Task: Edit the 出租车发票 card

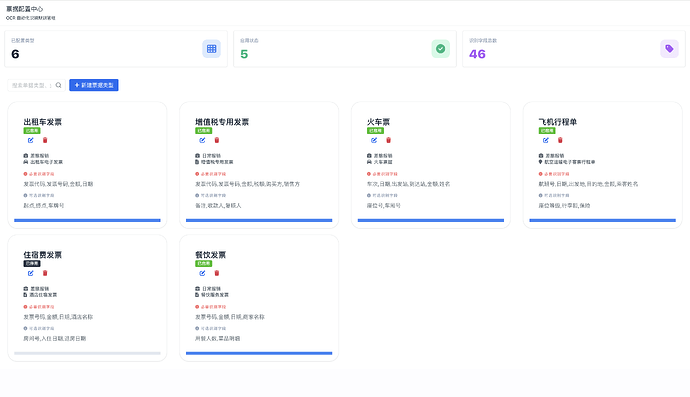Action: tap(30, 140)
